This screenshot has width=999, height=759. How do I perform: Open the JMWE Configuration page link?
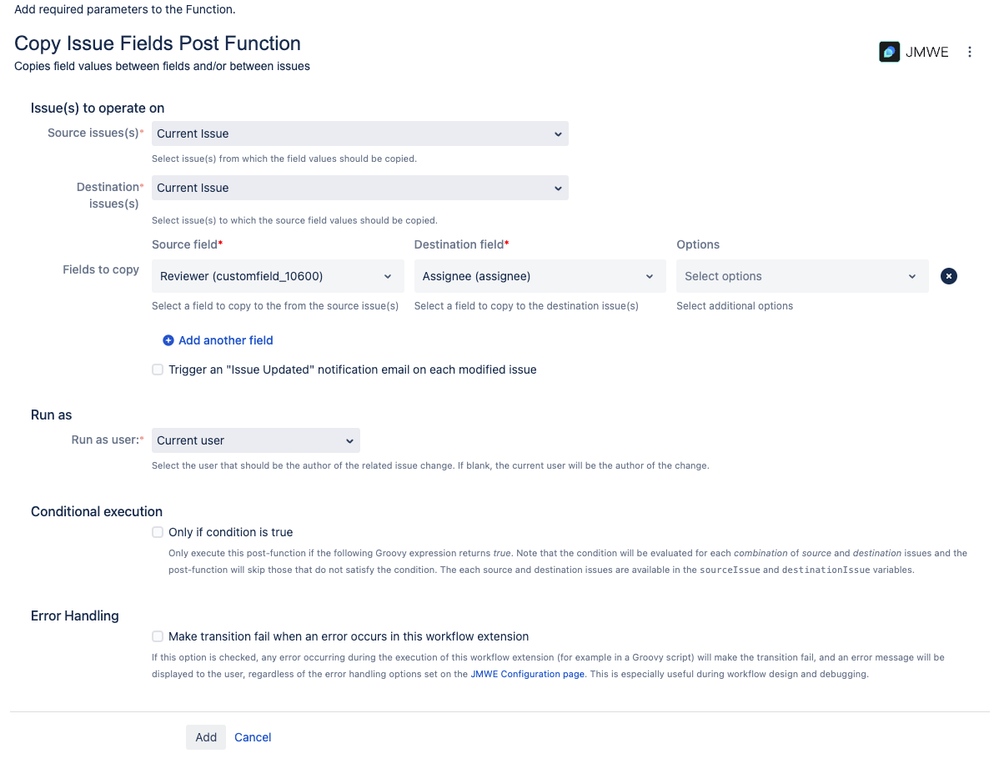pos(527,674)
